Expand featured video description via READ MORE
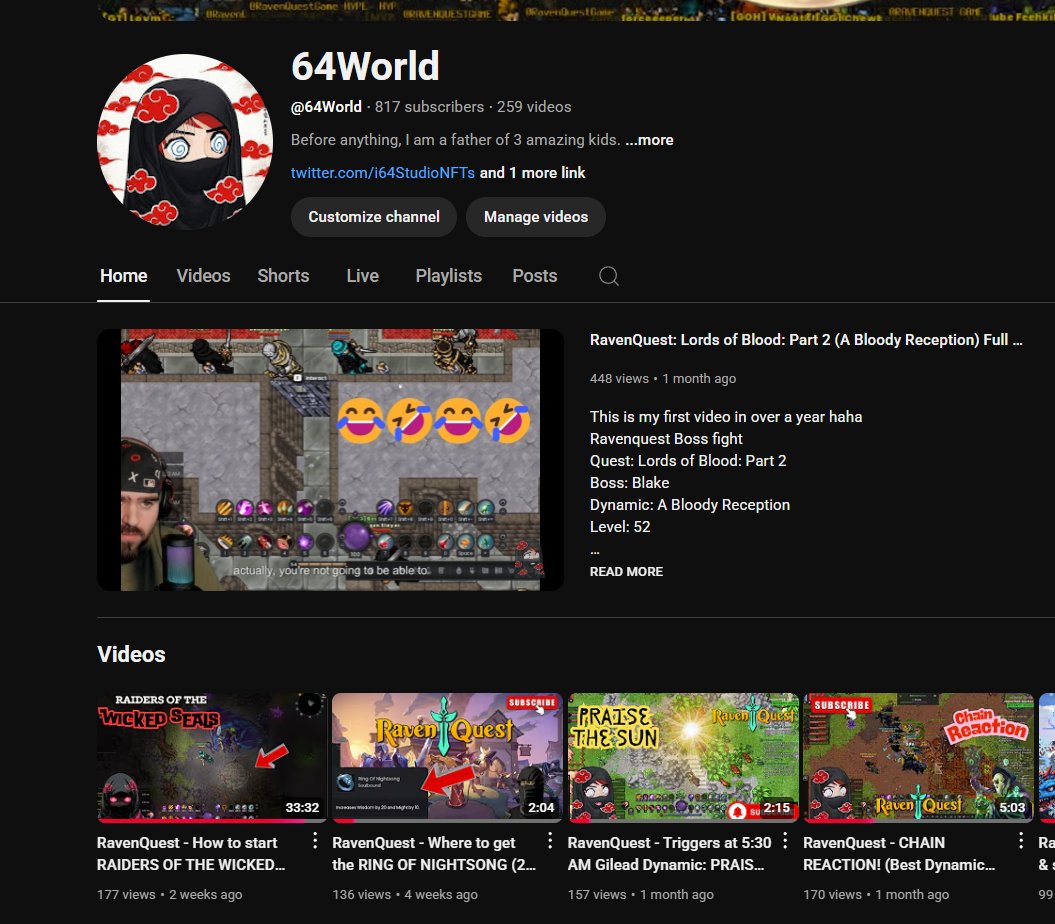 point(626,571)
